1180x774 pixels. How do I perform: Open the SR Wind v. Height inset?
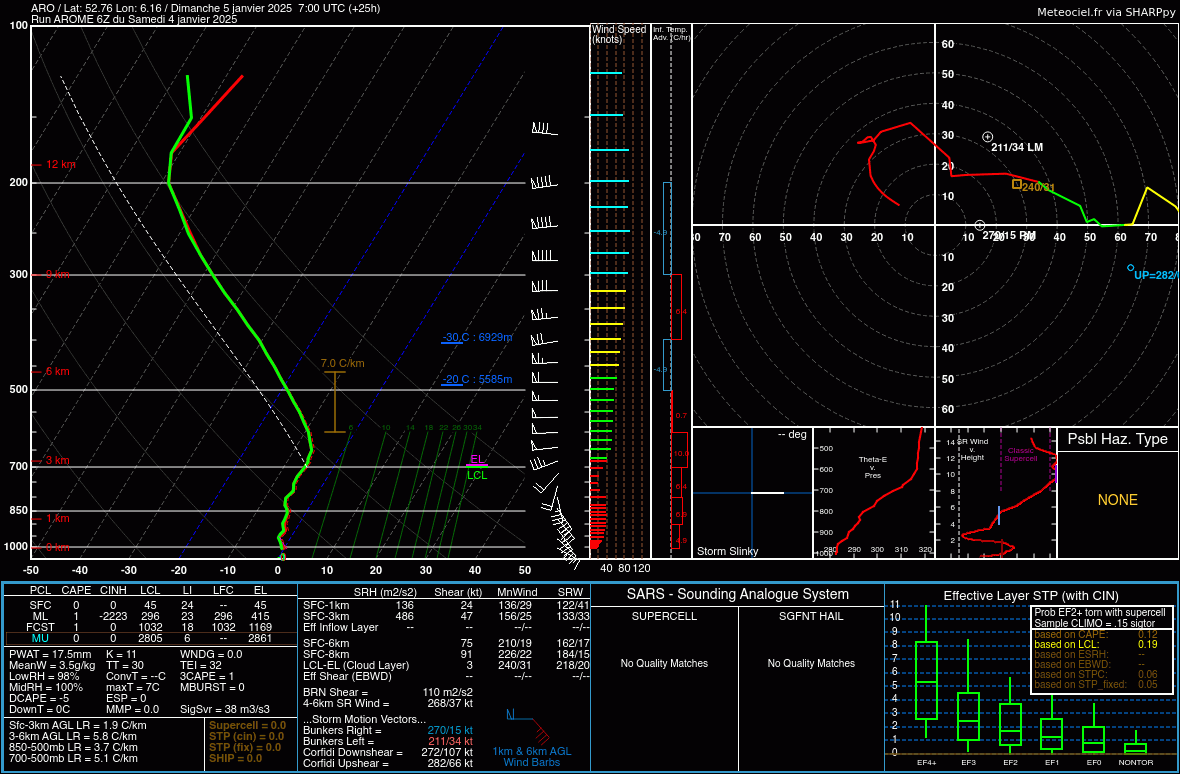(995, 493)
